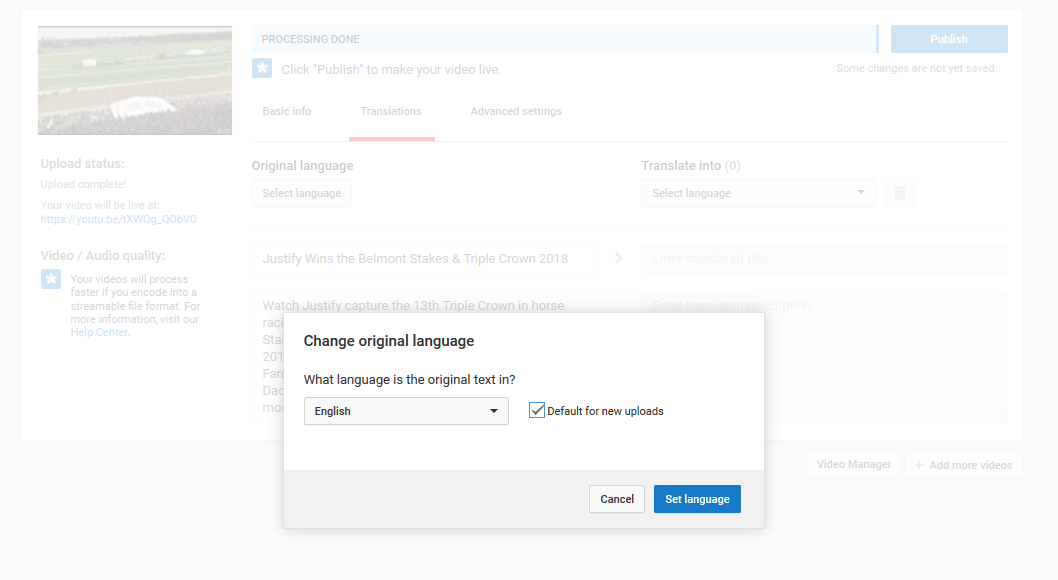The height and width of the screenshot is (580, 1058).
Task: Cancel the Change original language dialog
Action: click(617, 499)
